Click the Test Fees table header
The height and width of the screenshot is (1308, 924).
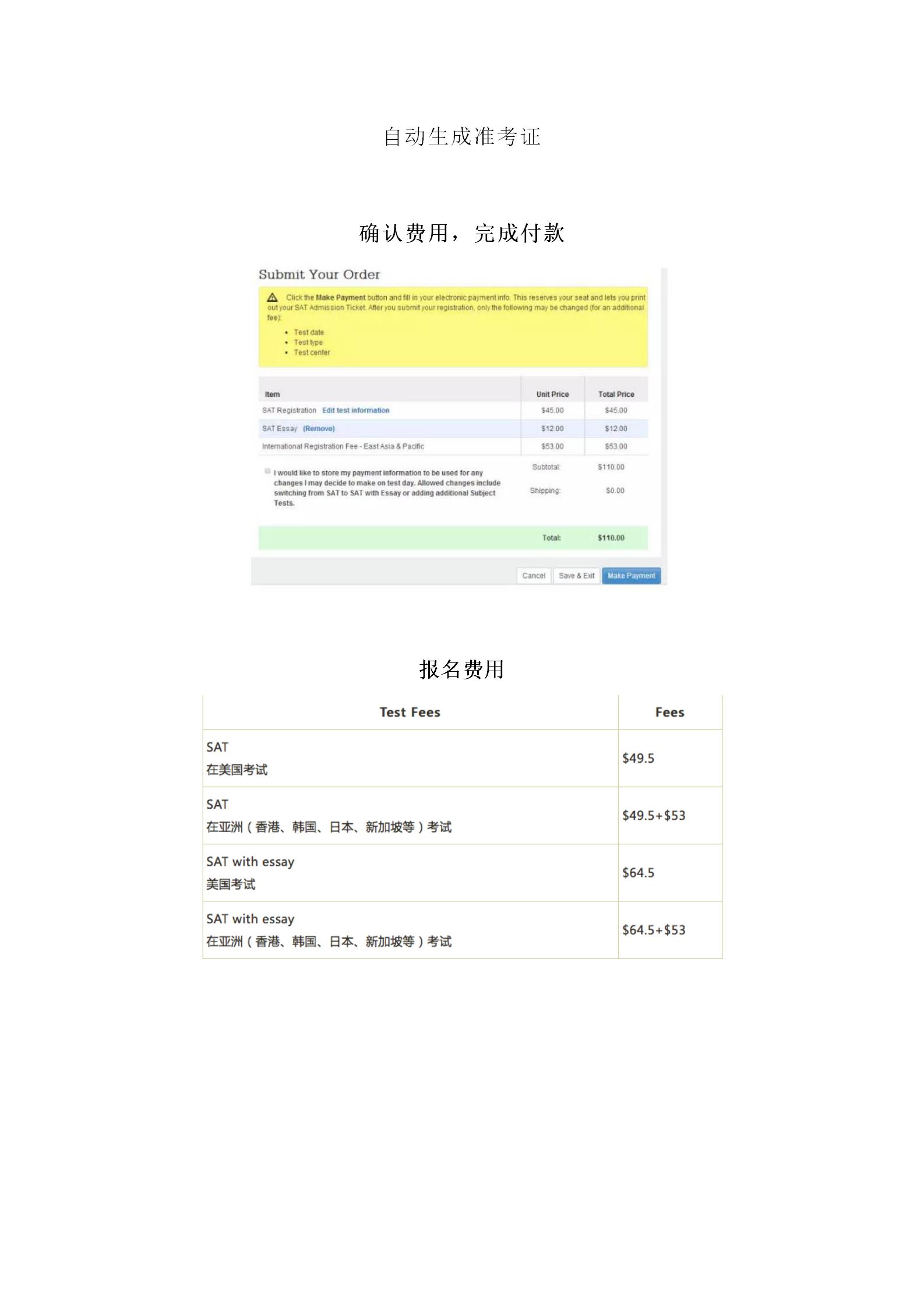[x=410, y=712]
